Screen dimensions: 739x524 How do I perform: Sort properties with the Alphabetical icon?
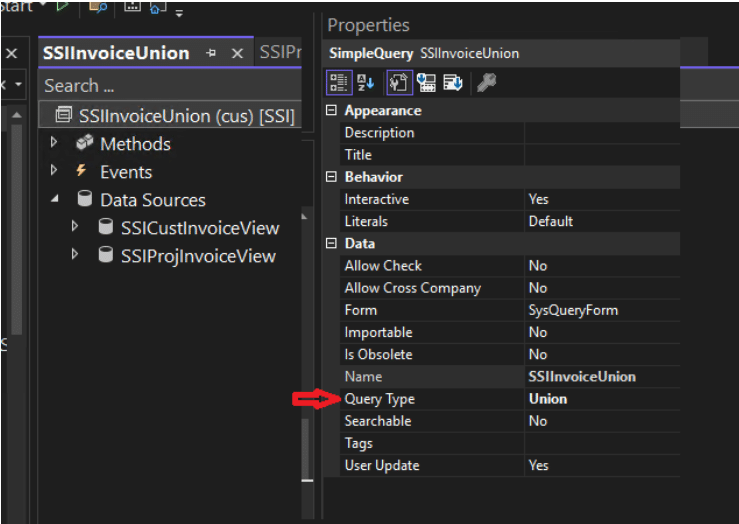click(366, 82)
